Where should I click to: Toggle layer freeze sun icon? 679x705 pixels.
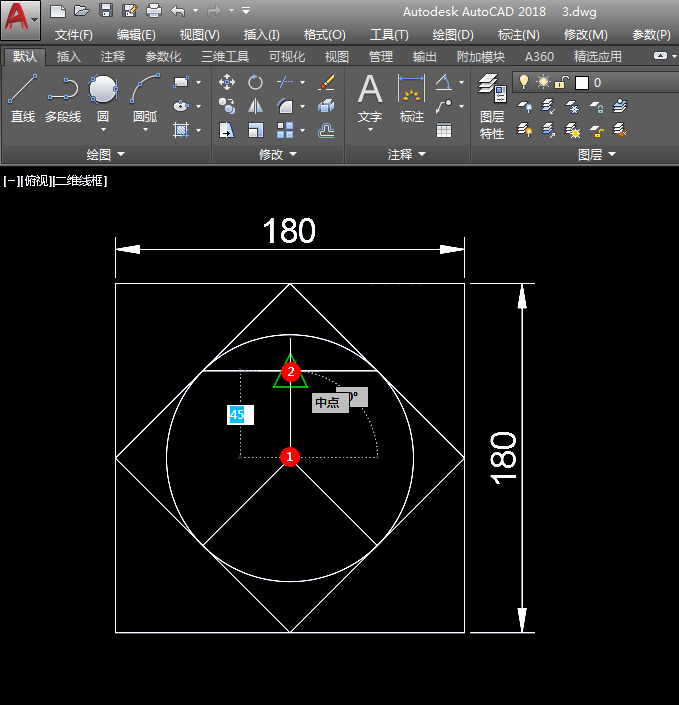point(543,82)
